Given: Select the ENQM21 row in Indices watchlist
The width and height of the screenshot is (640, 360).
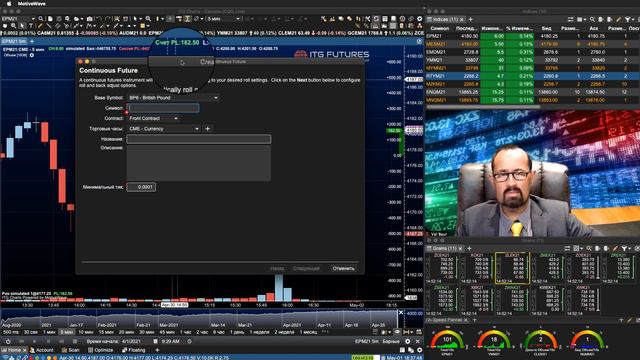Looking at the screenshot, I should click(532, 92).
